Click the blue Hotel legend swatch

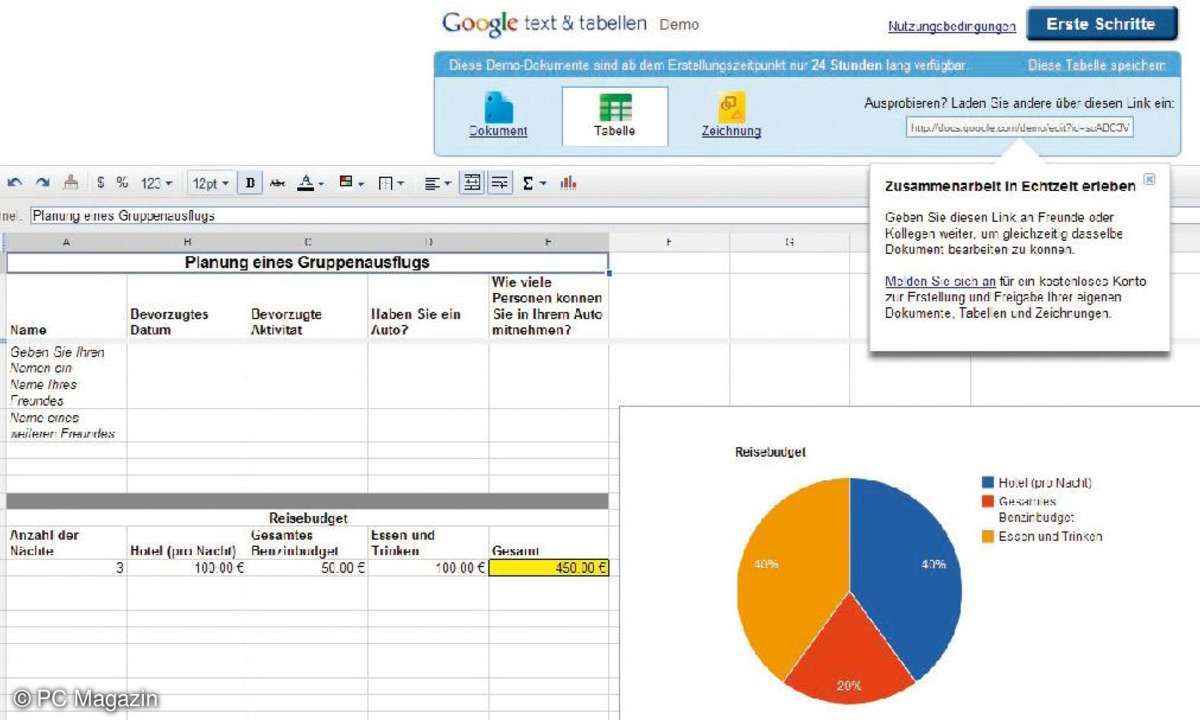point(989,483)
